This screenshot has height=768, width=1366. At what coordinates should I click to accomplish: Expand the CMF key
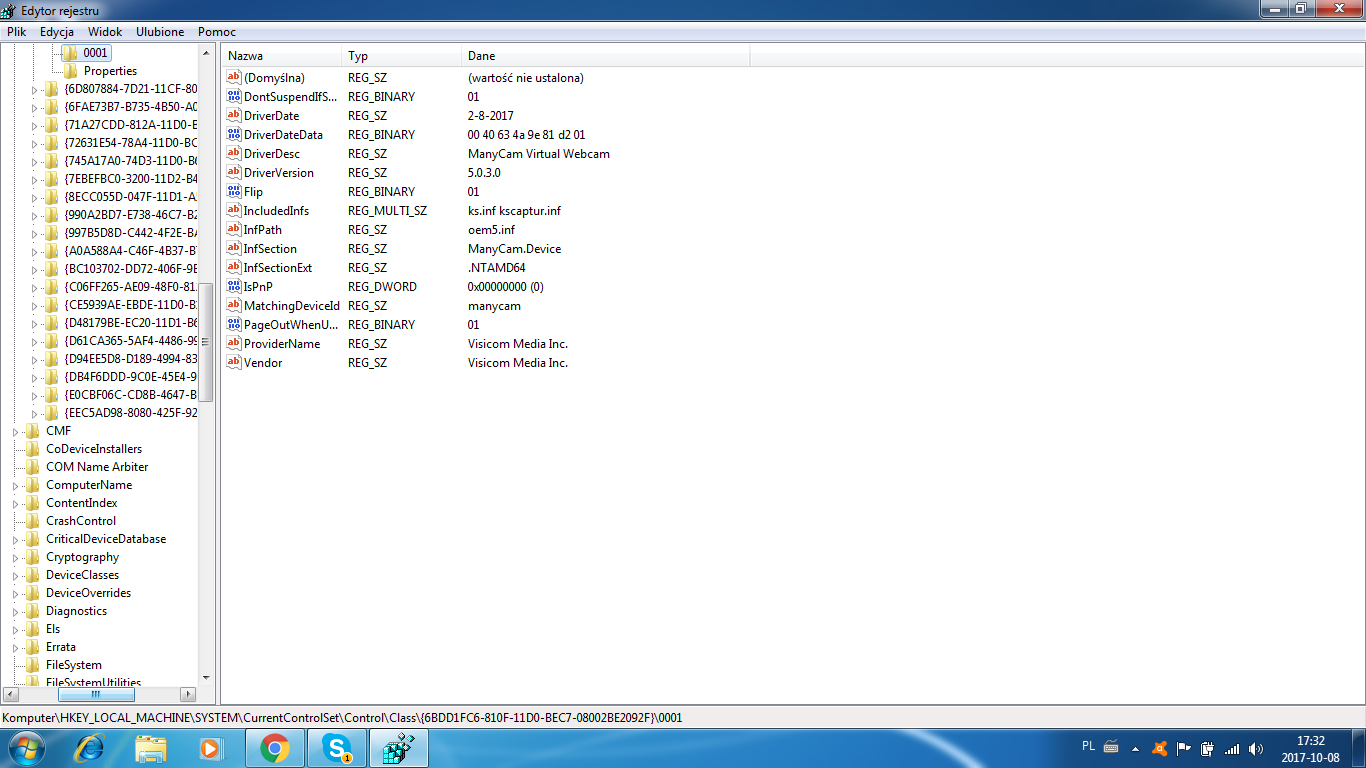click(16, 431)
